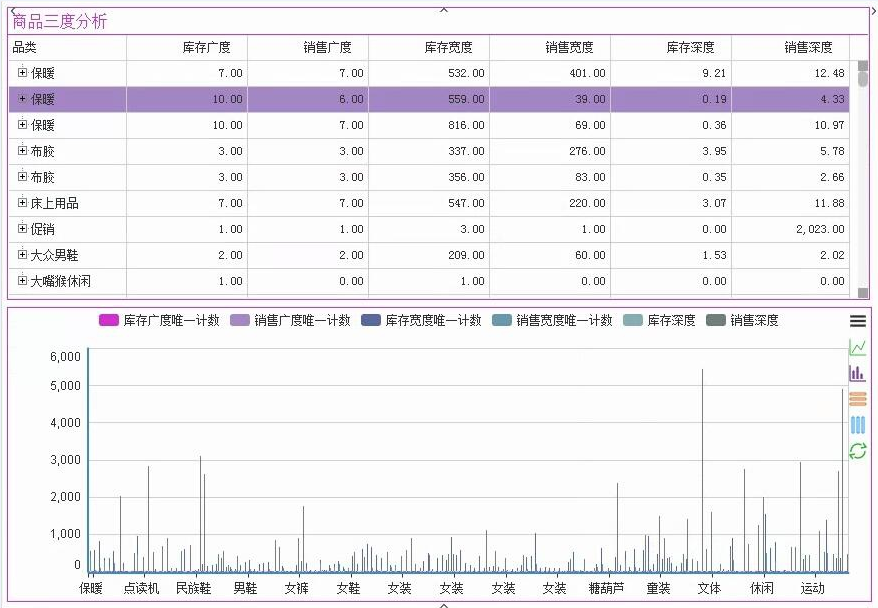
Task: Click the 女裤 x-axis label
Action: tap(296, 588)
